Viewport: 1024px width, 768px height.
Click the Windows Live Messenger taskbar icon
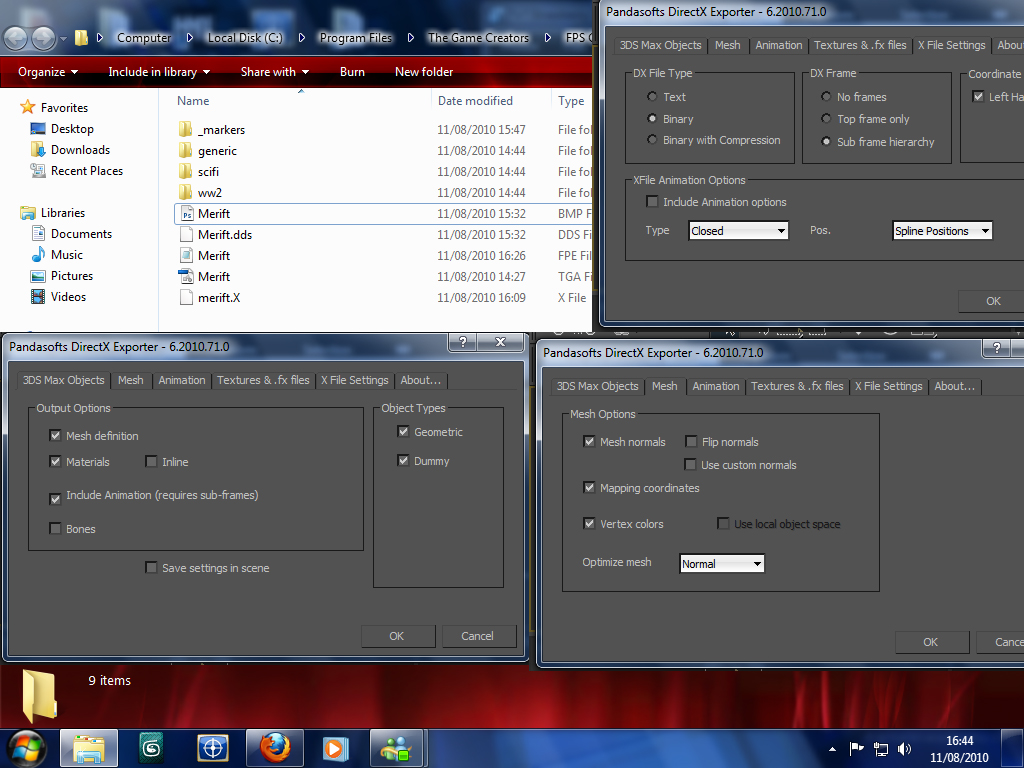point(398,748)
